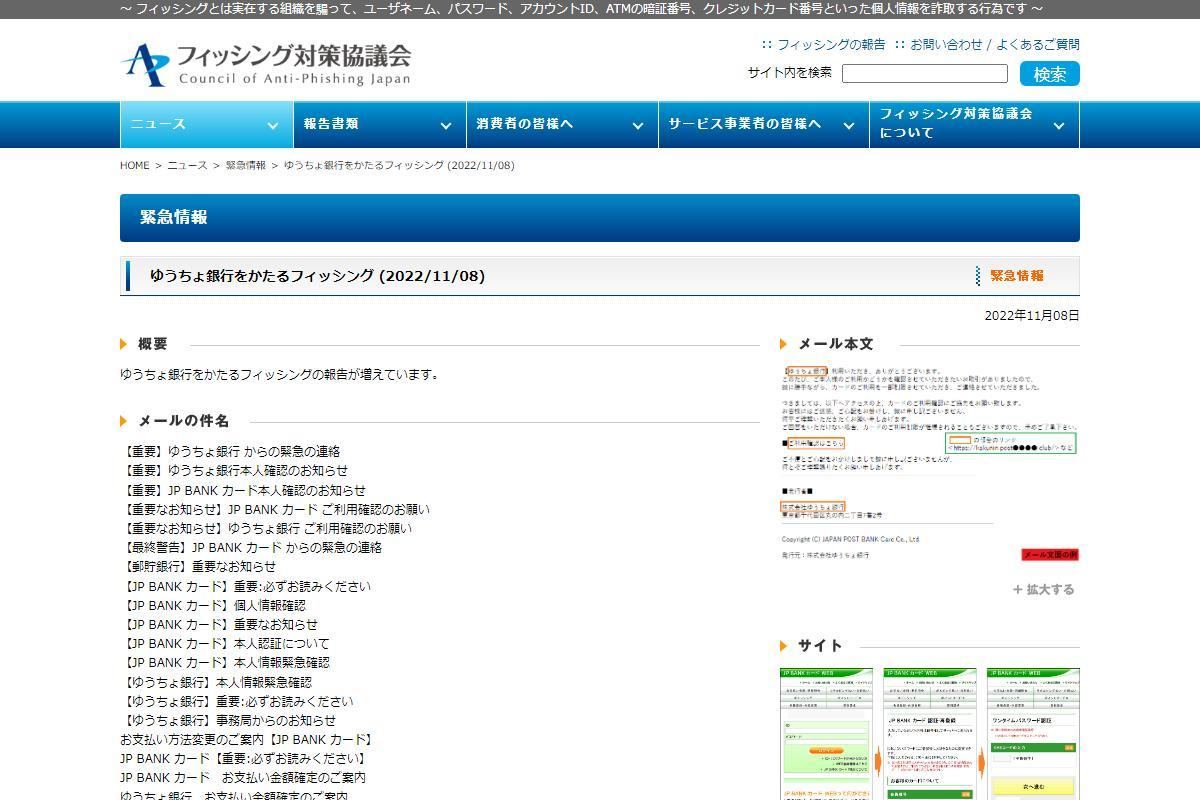Go to HOME in the breadcrumb

[134, 165]
